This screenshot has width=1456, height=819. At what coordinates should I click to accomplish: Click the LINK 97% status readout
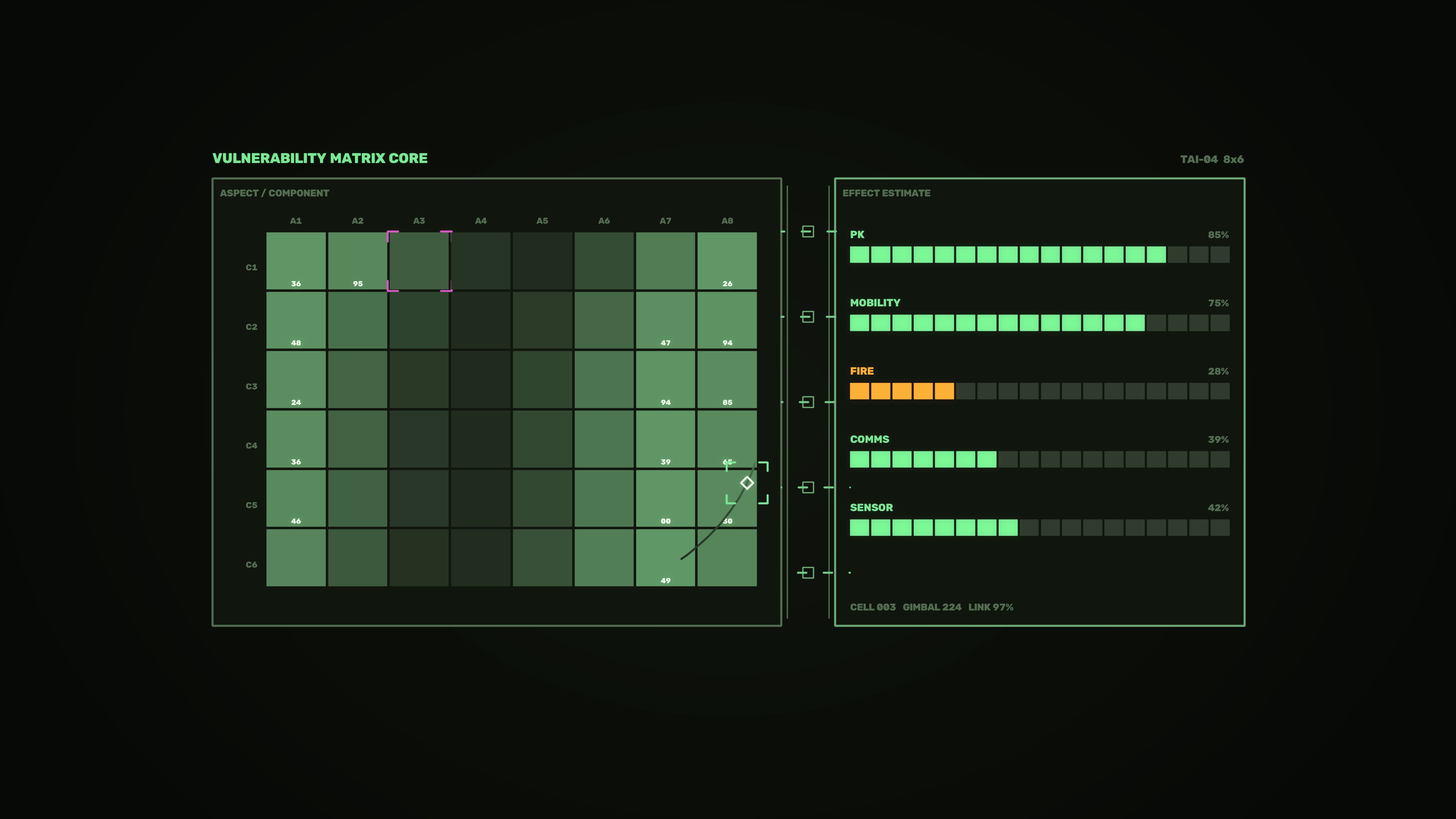[991, 607]
